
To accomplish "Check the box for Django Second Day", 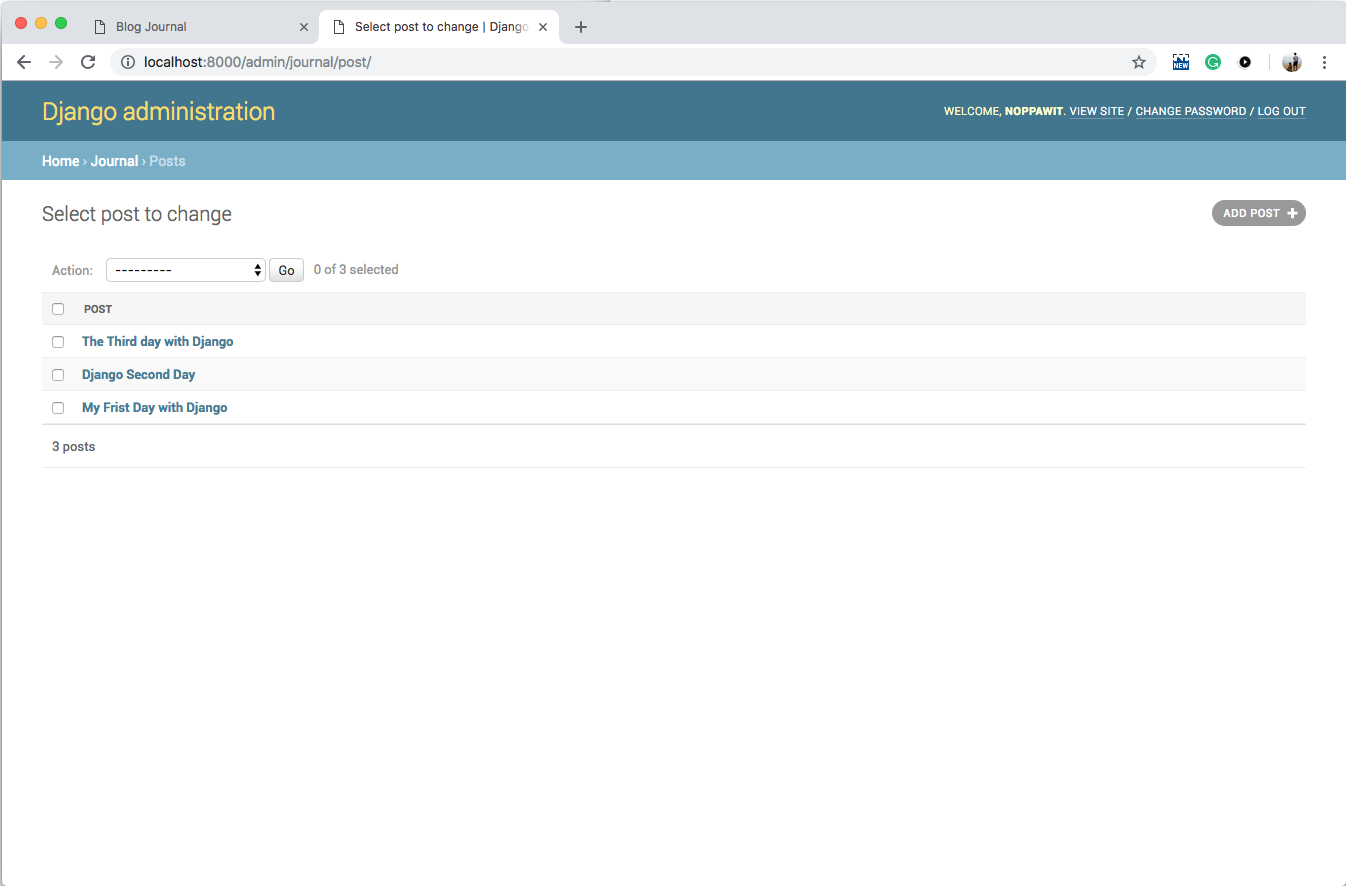I will point(58,375).
